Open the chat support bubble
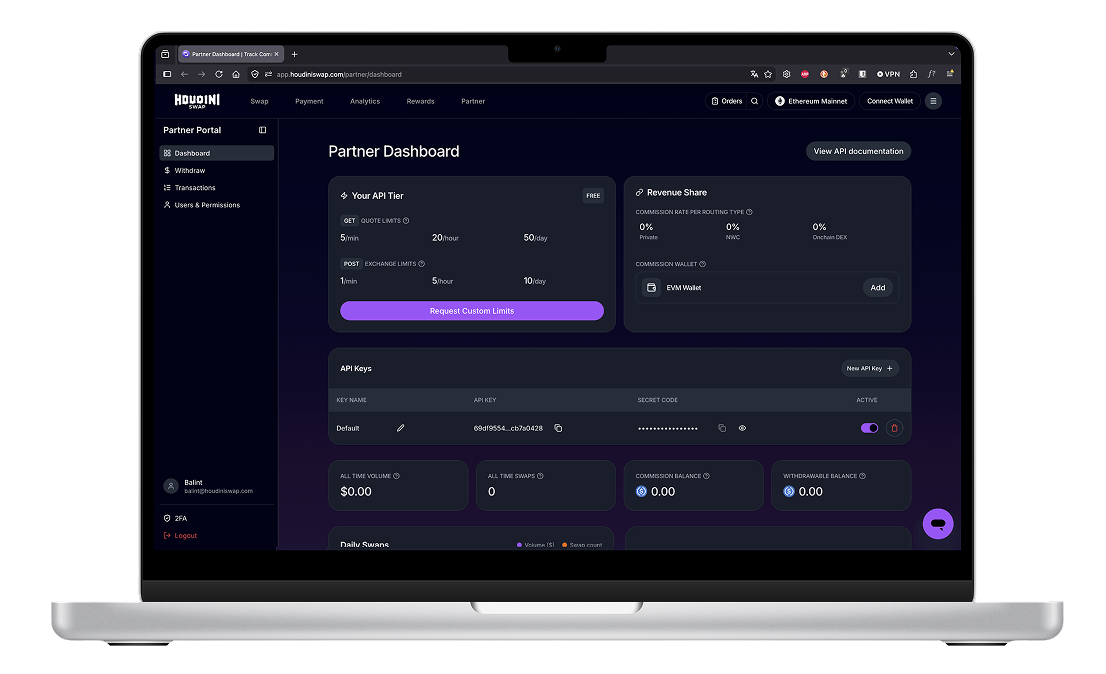 pos(937,524)
